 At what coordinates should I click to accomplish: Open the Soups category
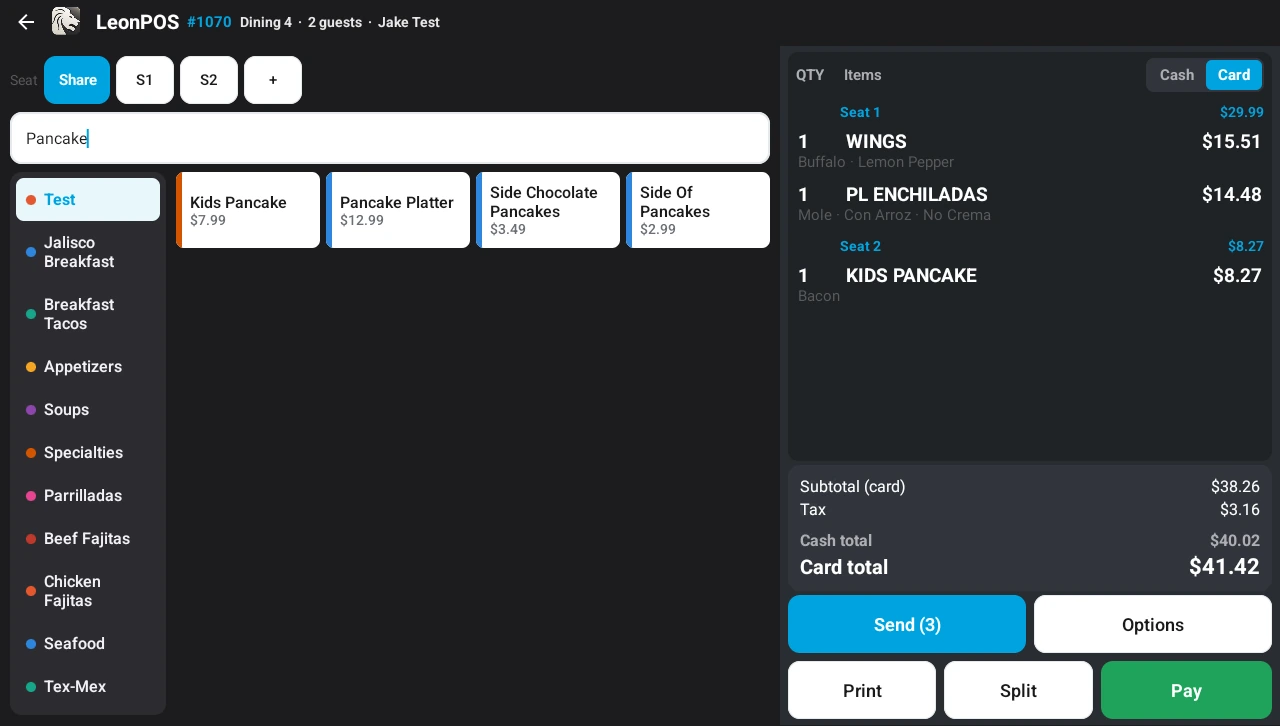(88, 410)
